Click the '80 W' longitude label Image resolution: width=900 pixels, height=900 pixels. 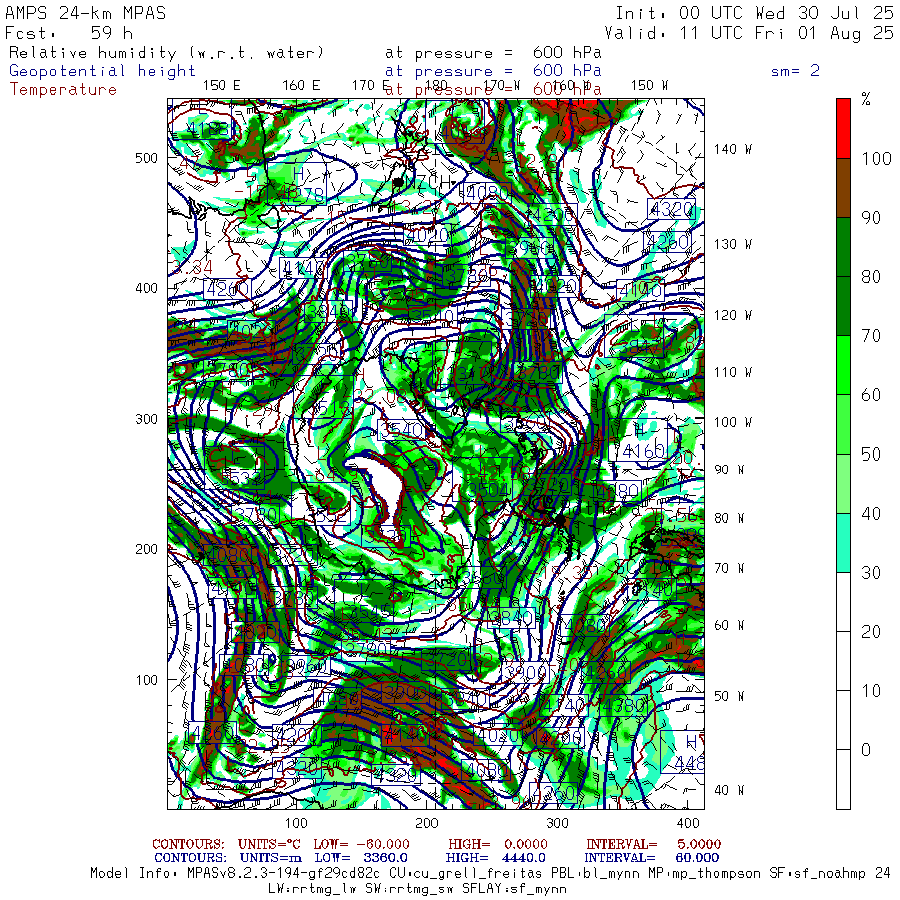tap(728, 518)
